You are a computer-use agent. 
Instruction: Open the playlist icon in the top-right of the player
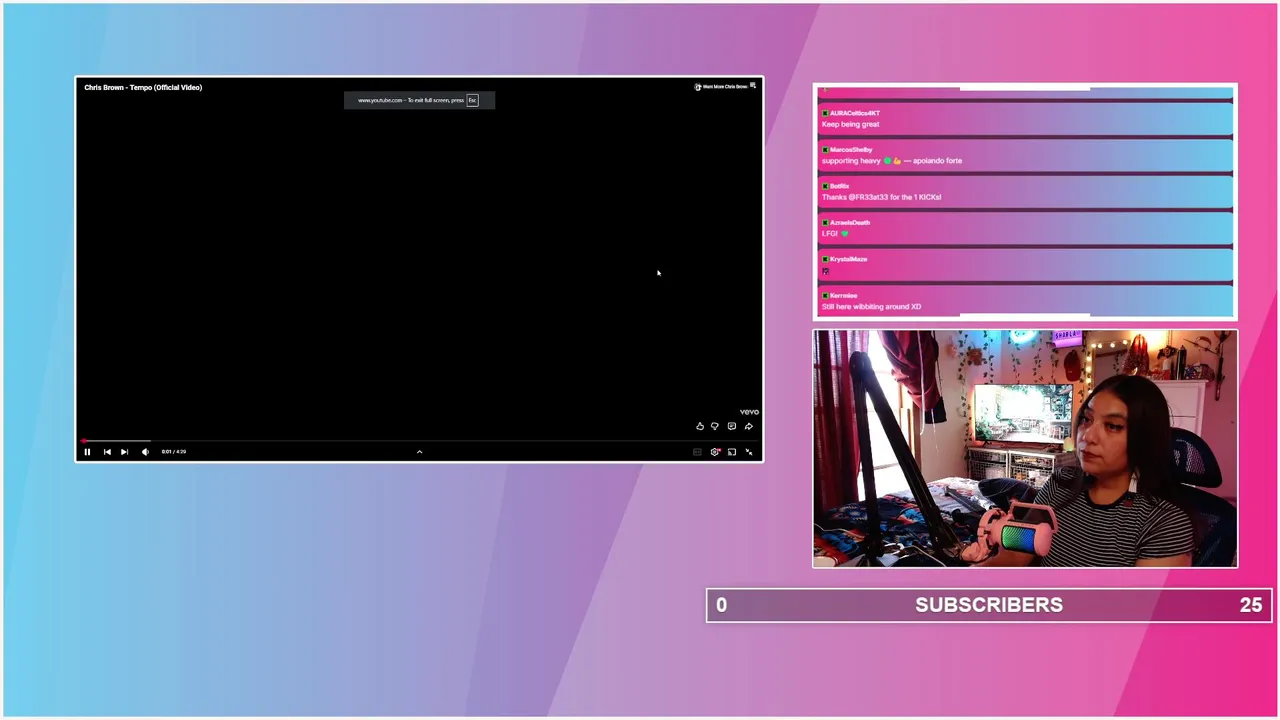coord(753,87)
